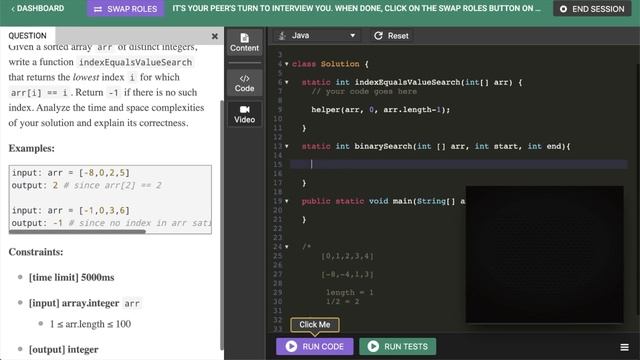Click the '// your code goes here' comment
This screenshot has width=640, height=360.
coord(364,91)
